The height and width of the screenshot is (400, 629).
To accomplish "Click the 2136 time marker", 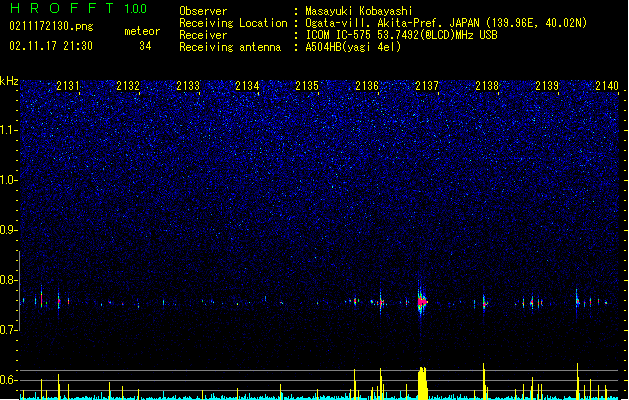I will point(367,86).
